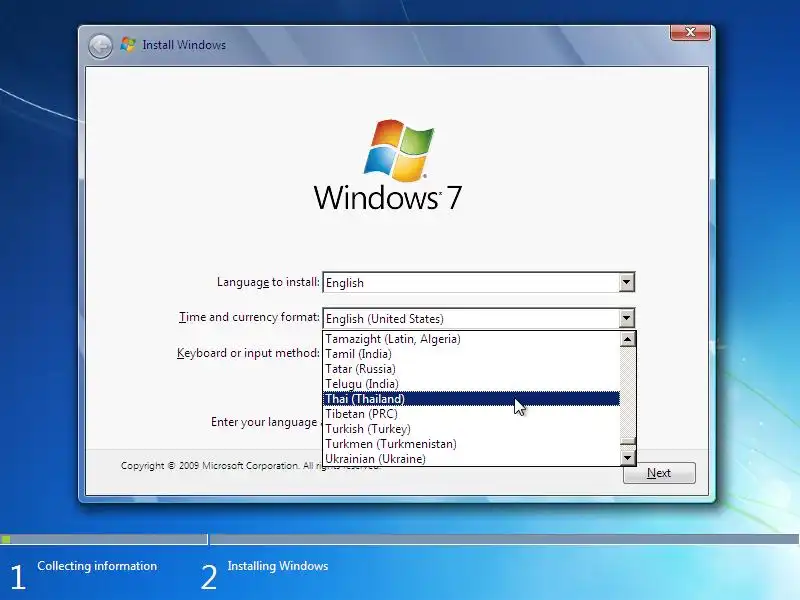The image size is (800, 600).
Task: Choose Tatar (Russia) in the list
Action: 471,369
